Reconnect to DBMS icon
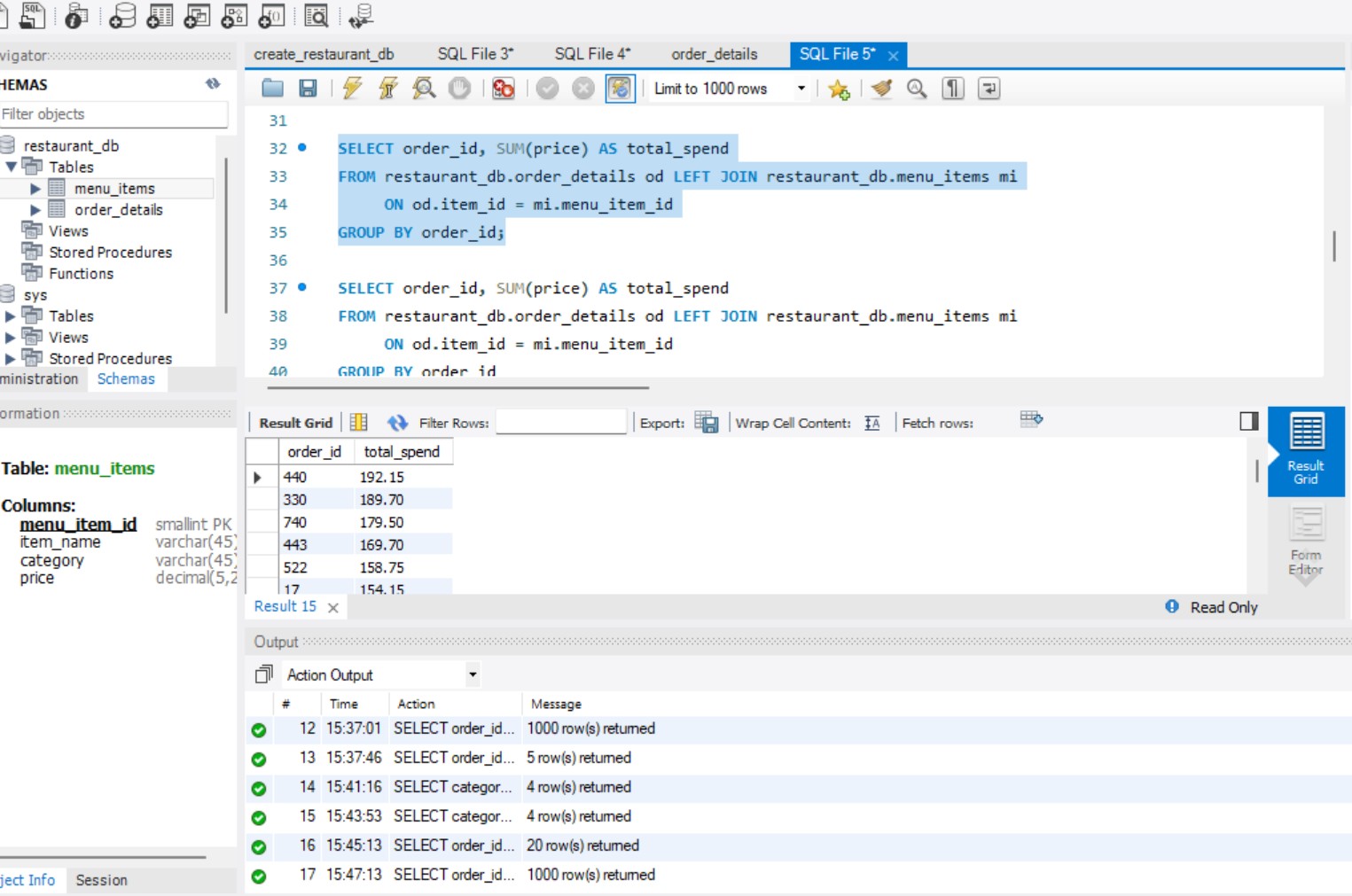 [x=361, y=15]
